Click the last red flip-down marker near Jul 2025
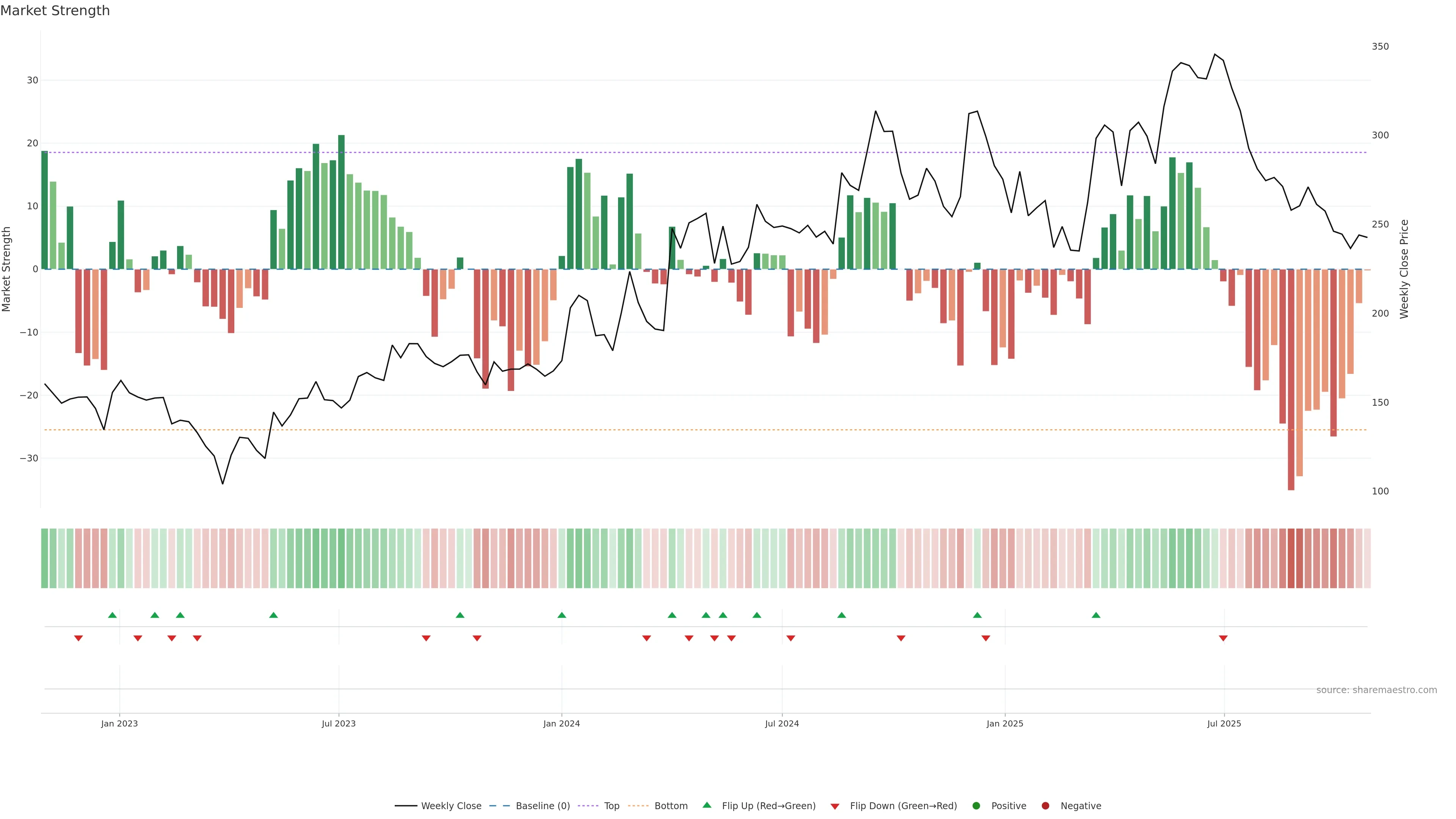Viewport: 1456px width, 819px height. coord(1223,638)
